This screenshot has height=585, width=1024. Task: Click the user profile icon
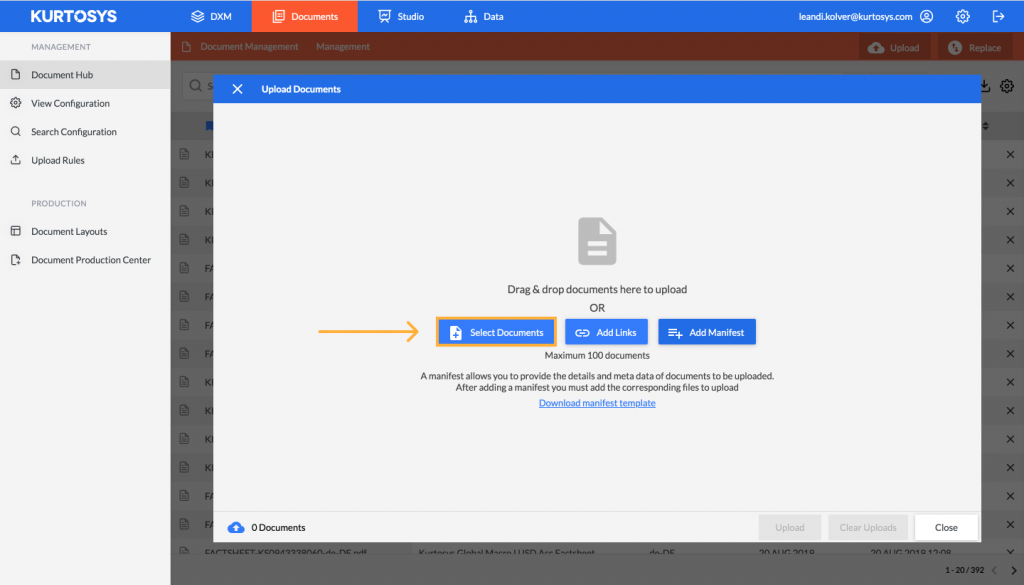pos(927,16)
